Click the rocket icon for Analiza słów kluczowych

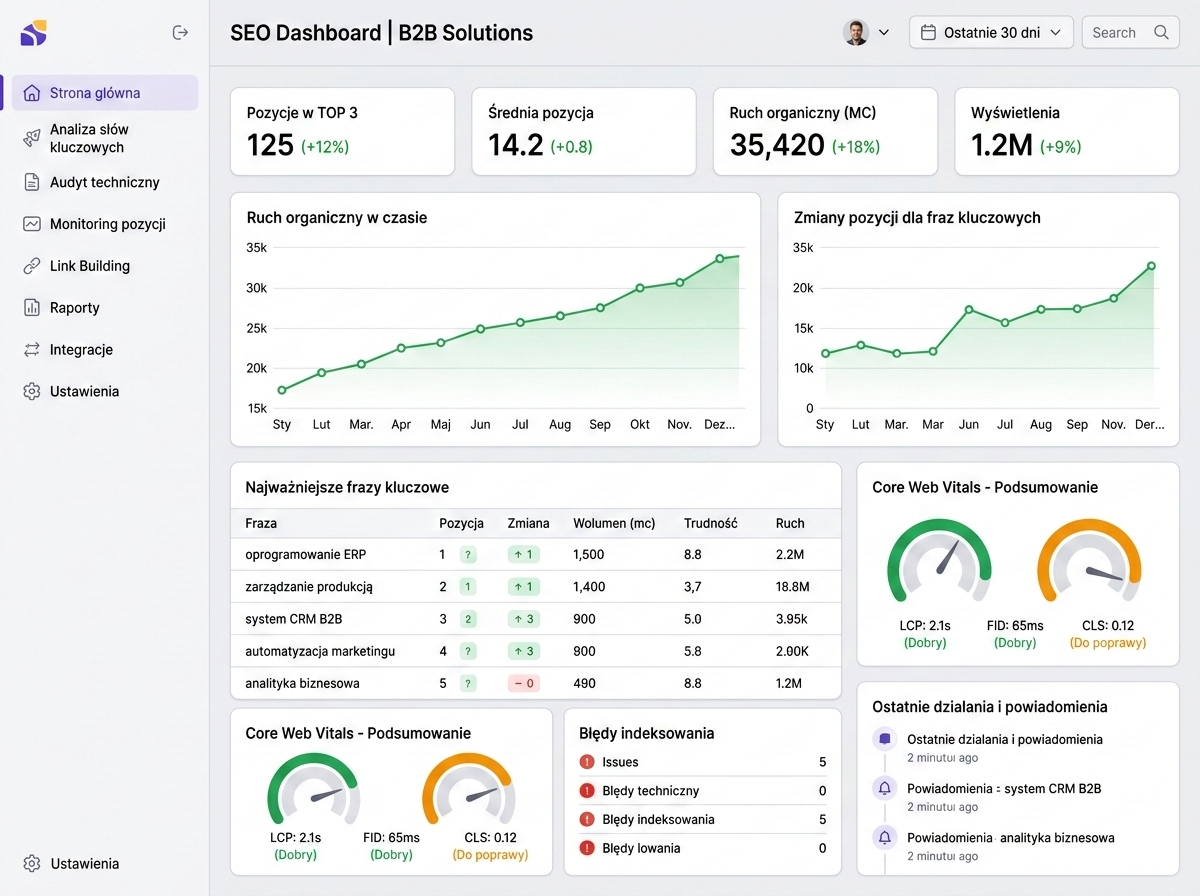pos(32,138)
